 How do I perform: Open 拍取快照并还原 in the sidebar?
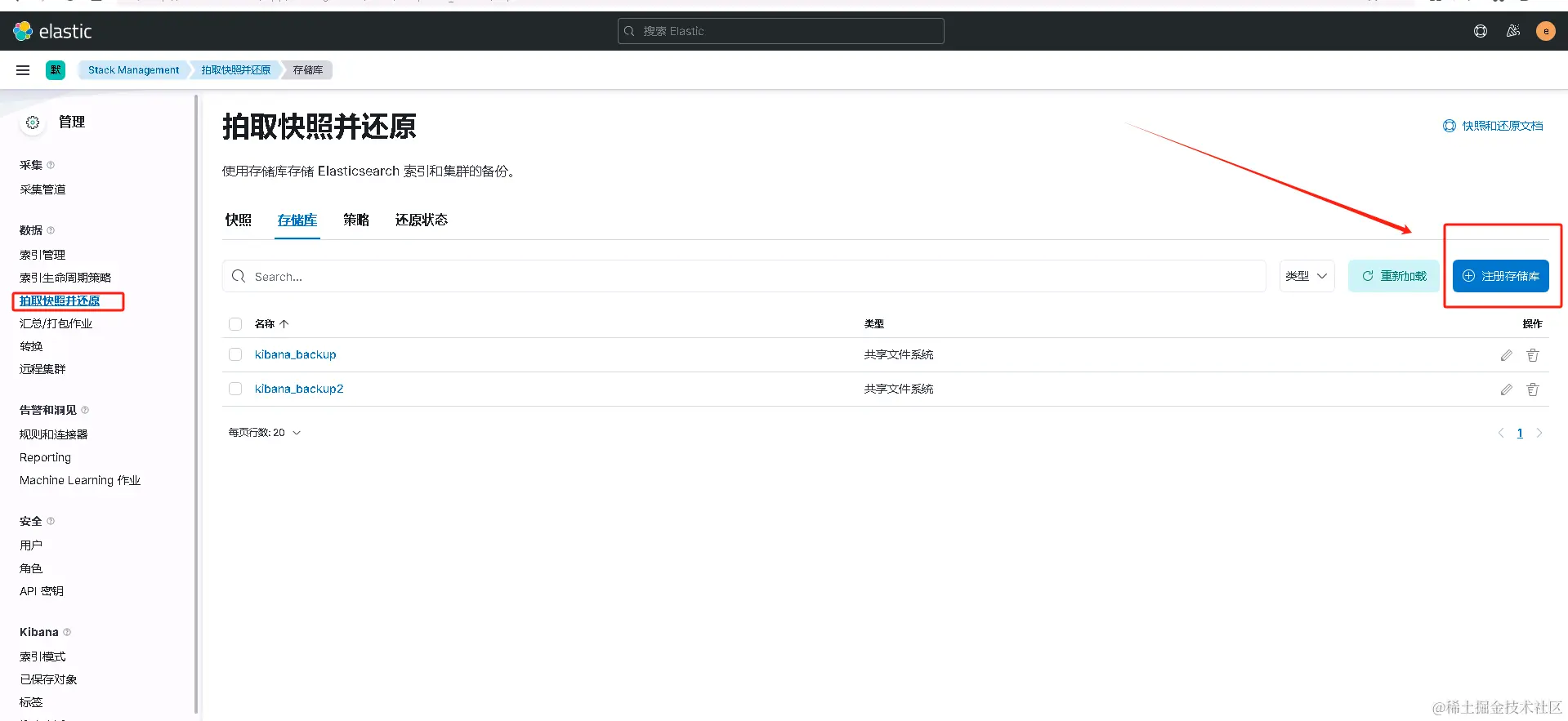pos(60,300)
